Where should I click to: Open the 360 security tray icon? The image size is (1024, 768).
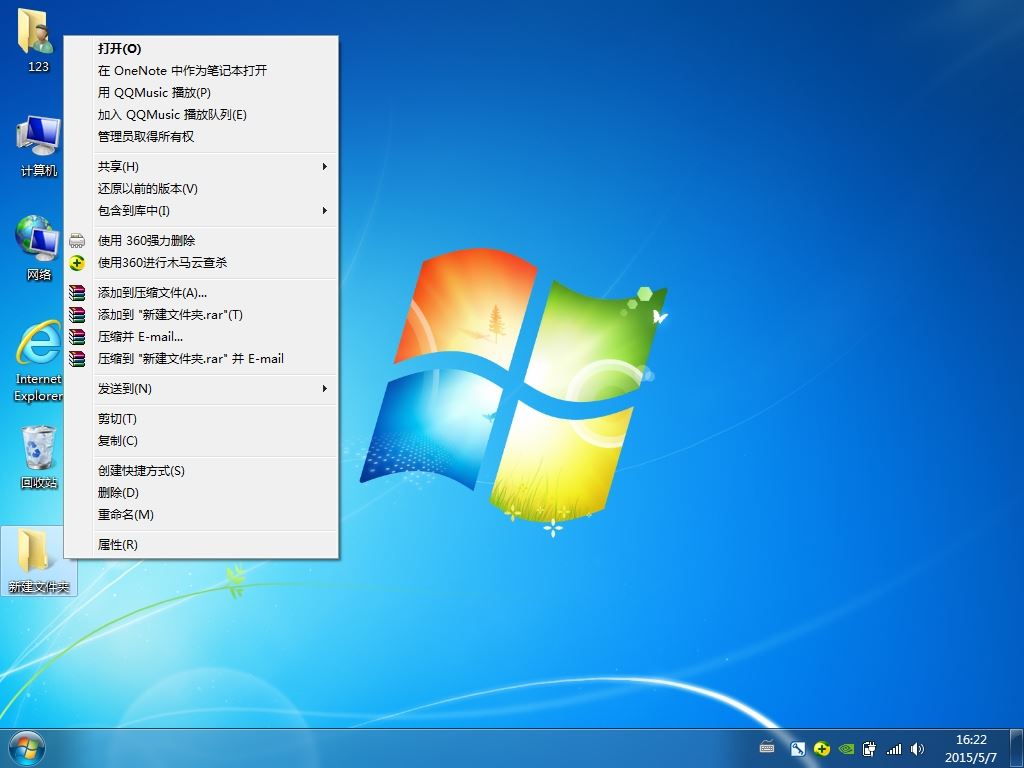(x=822, y=749)
